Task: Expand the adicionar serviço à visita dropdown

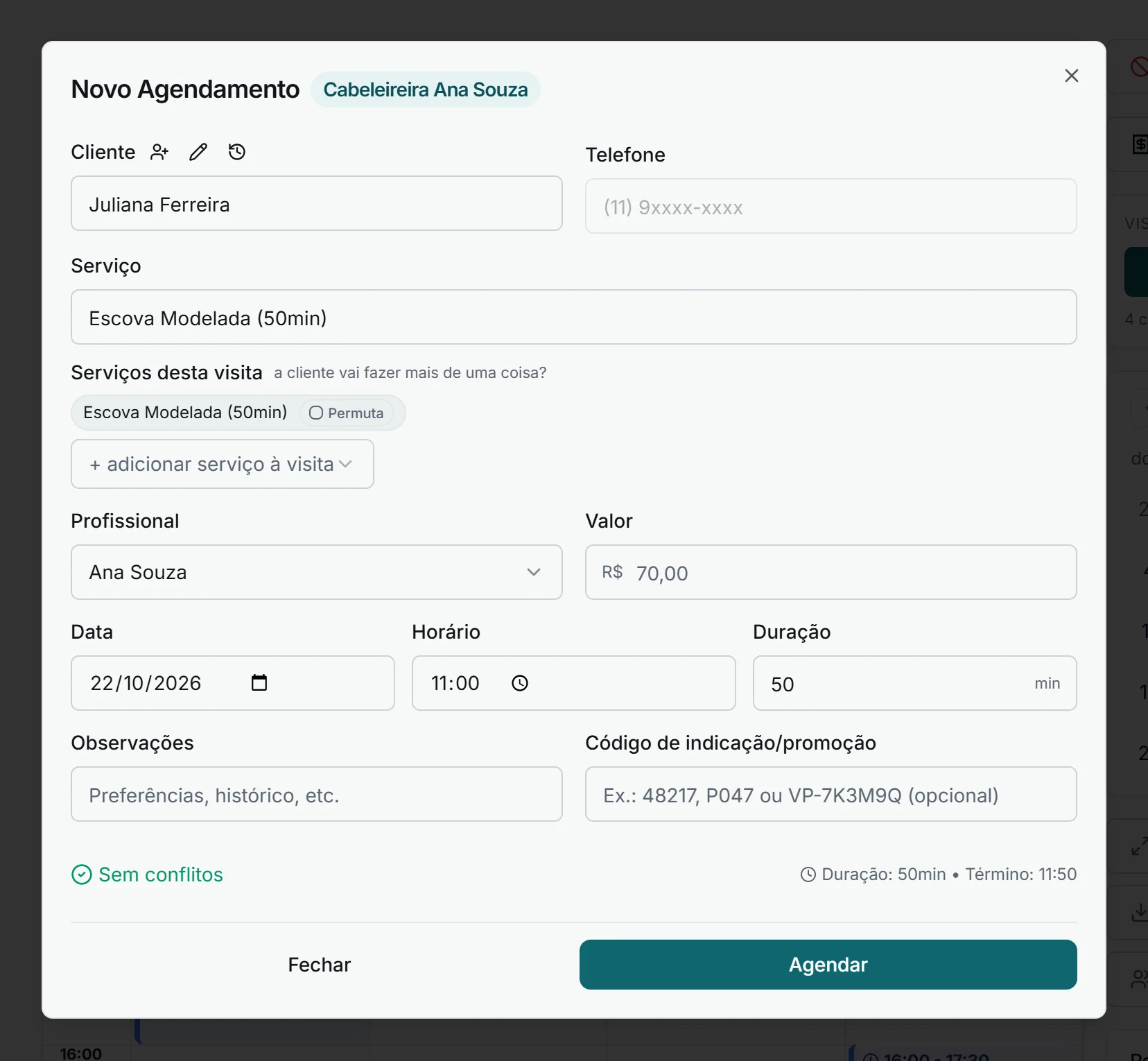Action: [223, 464]
